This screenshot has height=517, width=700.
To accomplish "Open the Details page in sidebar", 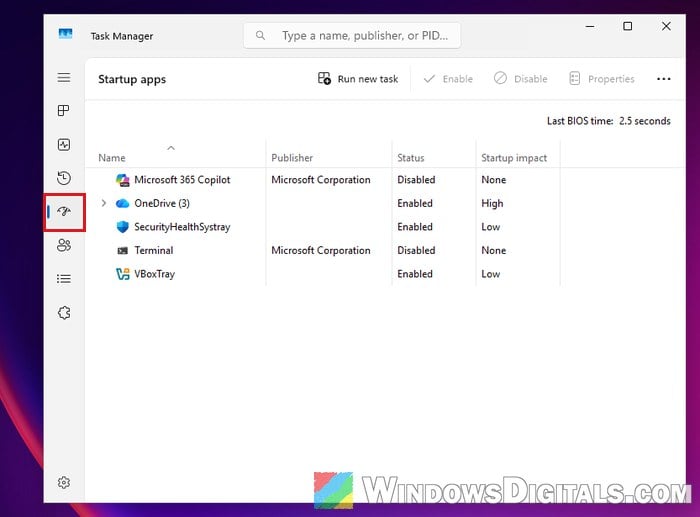I will pyautogui.click(x=64, y=279).
